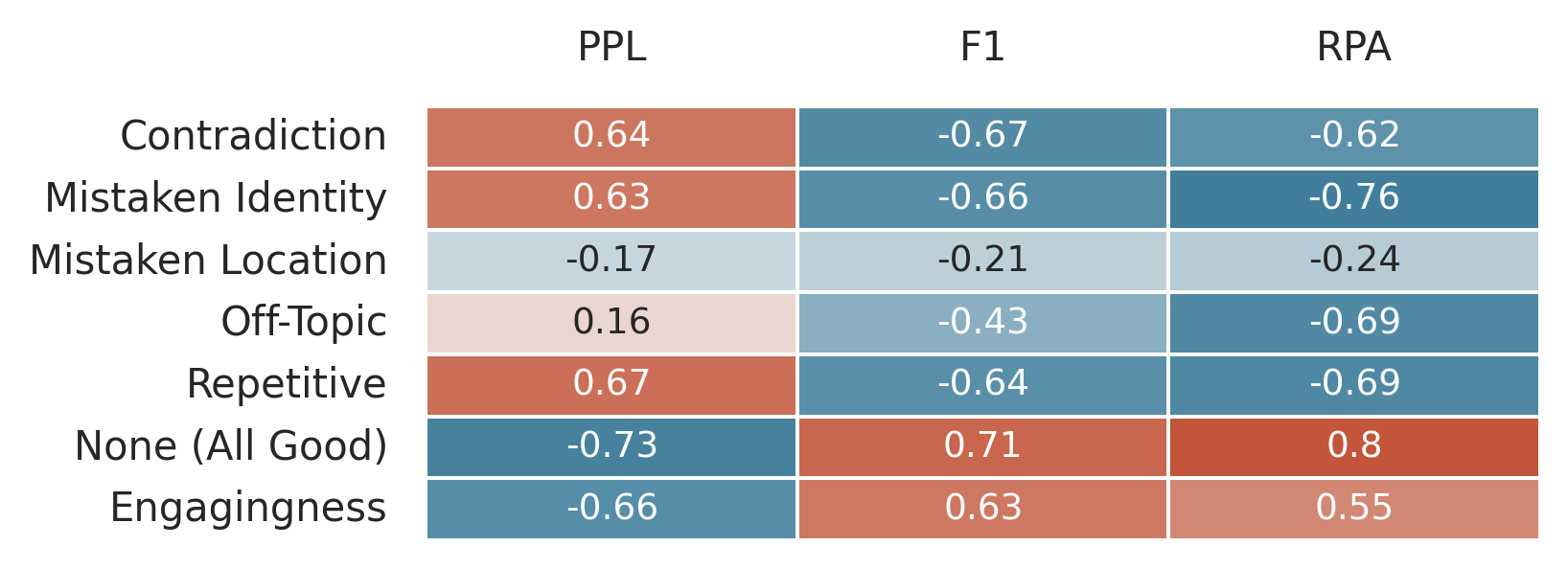
Task: Click the -0.73 None (All Good) PPL cell
Action: [x=611, y=446]
